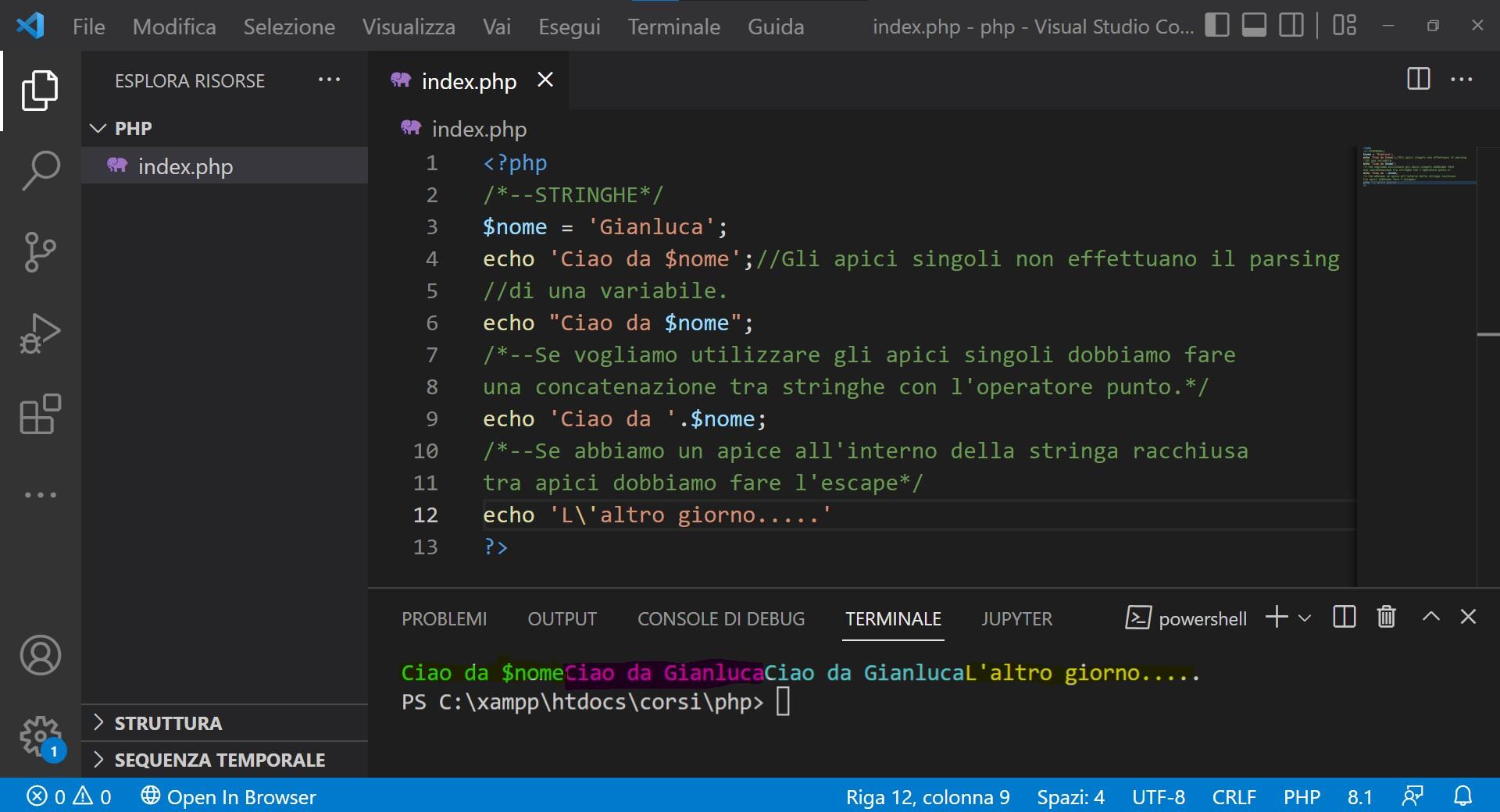The height and width of the screenshot is (812, 1500).
Task: Open Source Control view
Action: pyautogui.click(x=40, y=252)
